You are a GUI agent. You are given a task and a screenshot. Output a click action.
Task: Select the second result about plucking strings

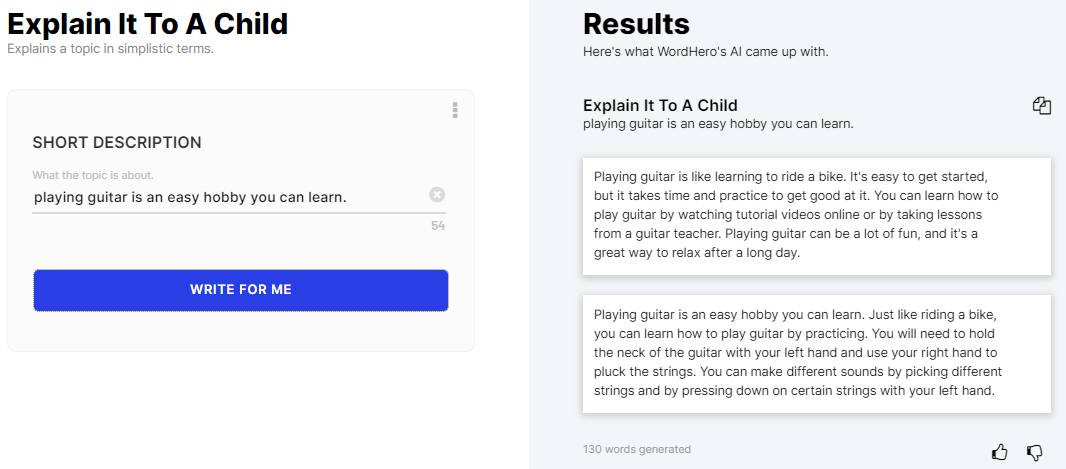(x=816, y=352)
